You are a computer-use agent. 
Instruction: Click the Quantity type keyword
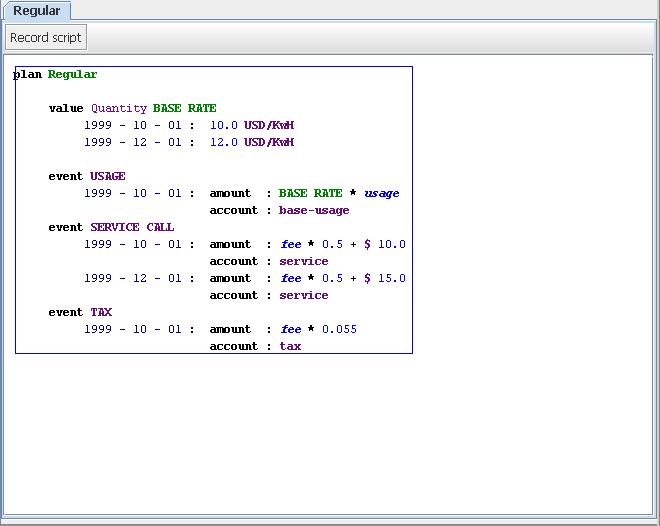click(118, 108)
